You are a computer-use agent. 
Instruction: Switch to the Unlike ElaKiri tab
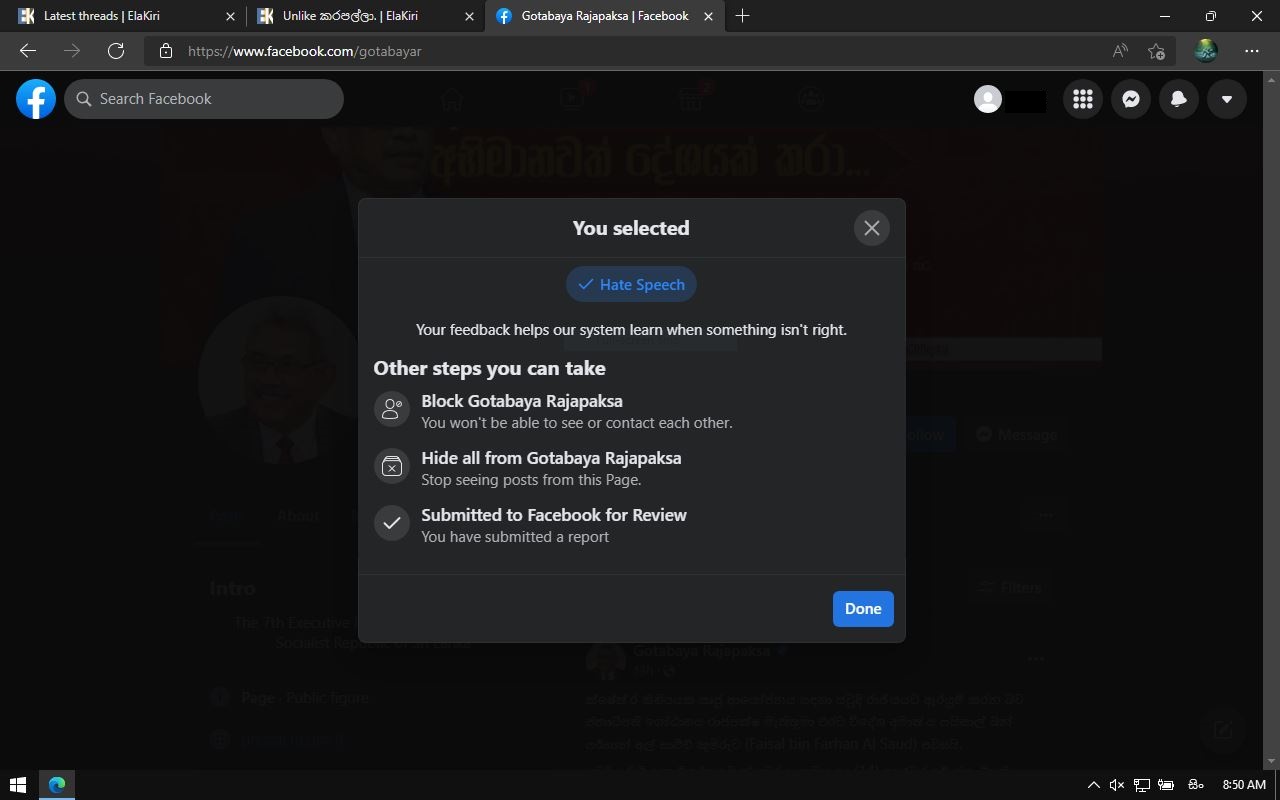click(363, 16)
